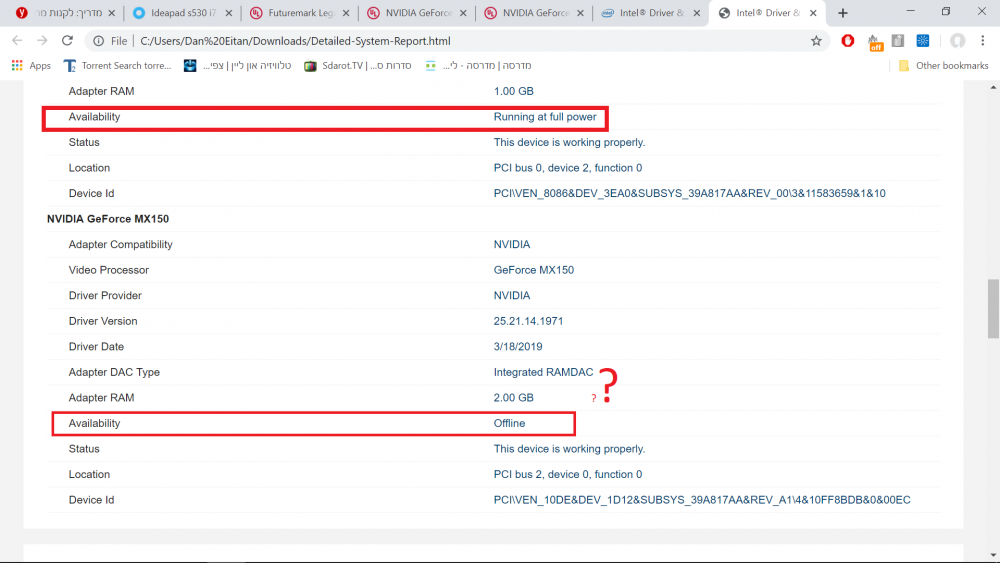Screen dimensions: 1000x563
Task: Click the 'Driver Date' label
Action: coord(96,347)
